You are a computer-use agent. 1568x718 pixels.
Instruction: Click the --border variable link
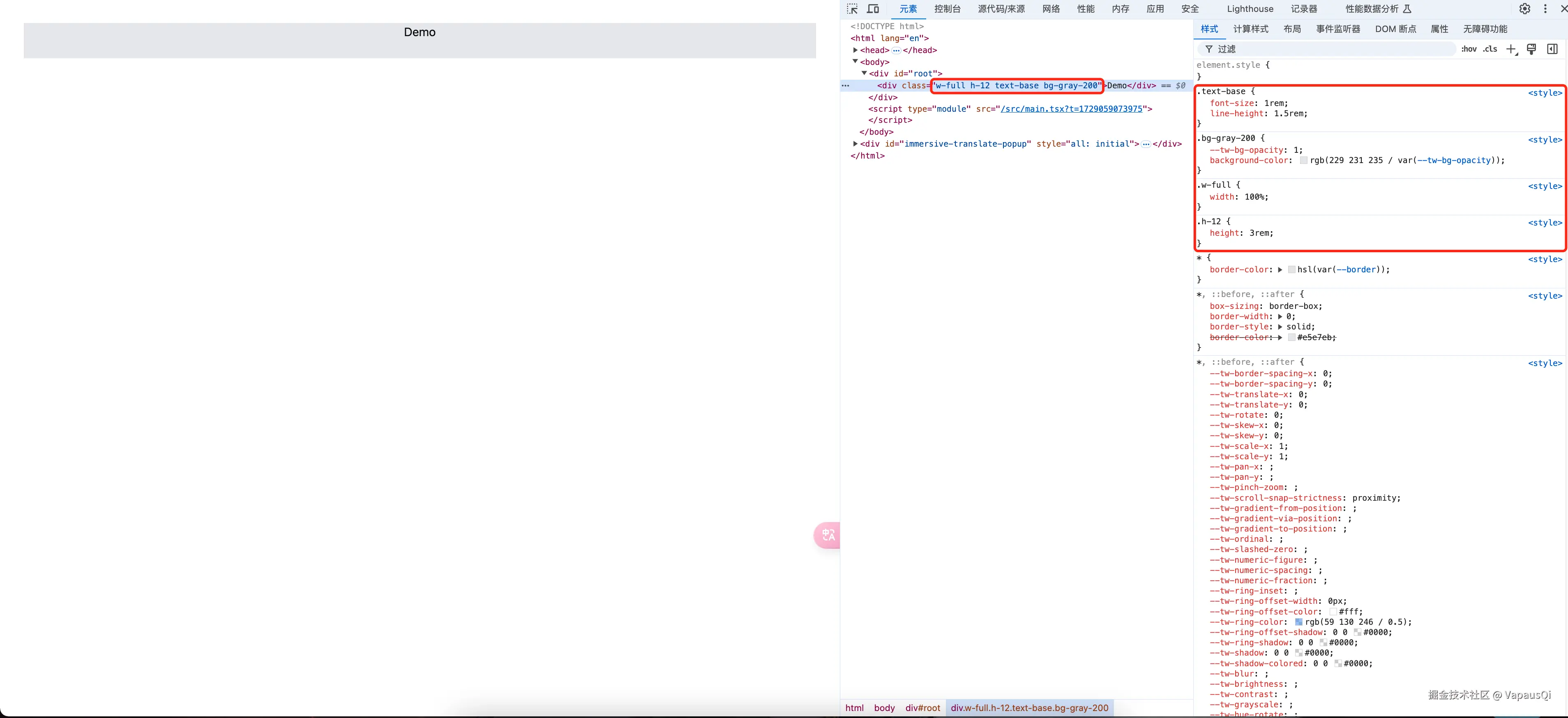1356,270
